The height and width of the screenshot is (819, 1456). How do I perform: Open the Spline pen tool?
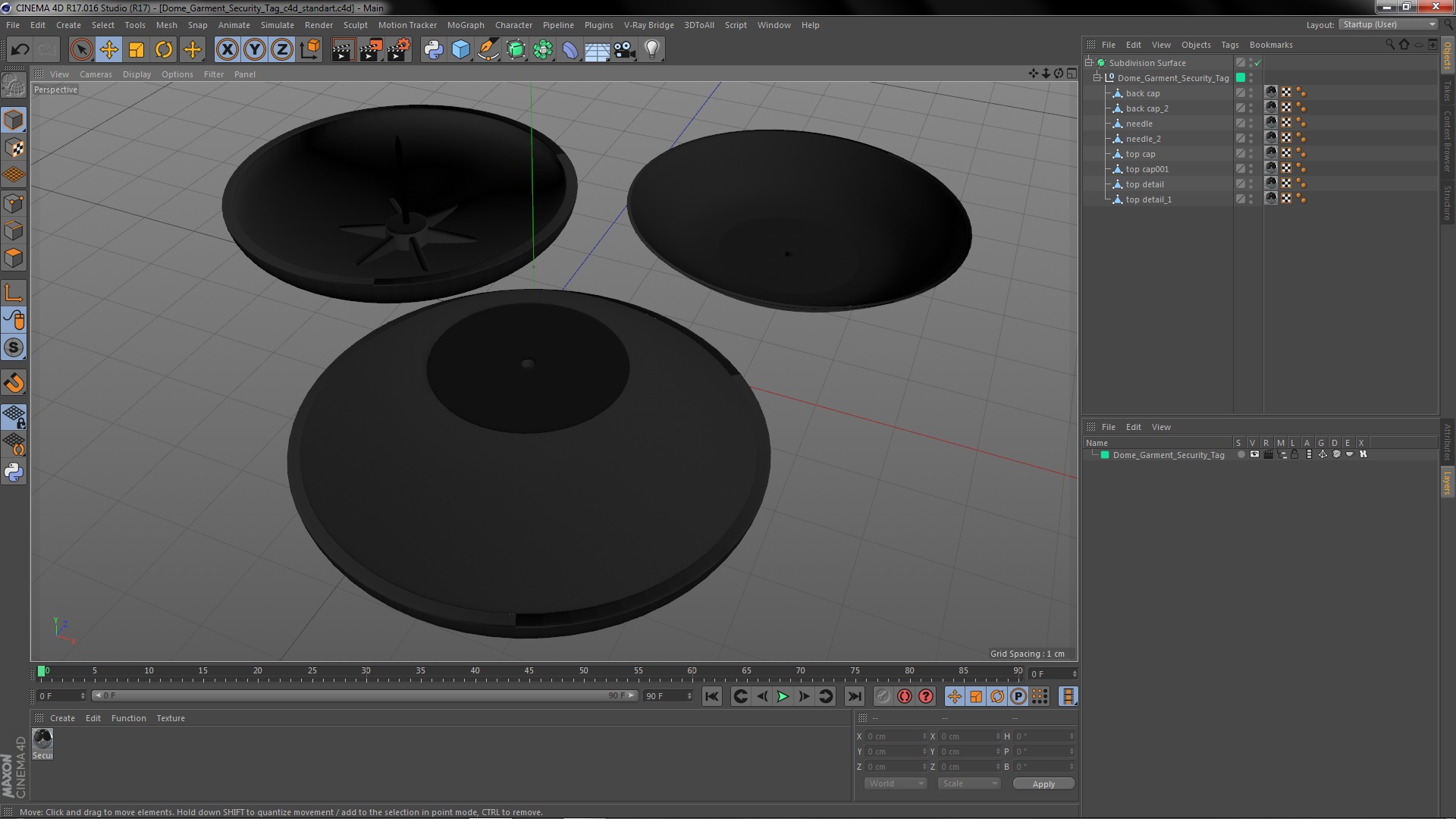coord(488,50)
